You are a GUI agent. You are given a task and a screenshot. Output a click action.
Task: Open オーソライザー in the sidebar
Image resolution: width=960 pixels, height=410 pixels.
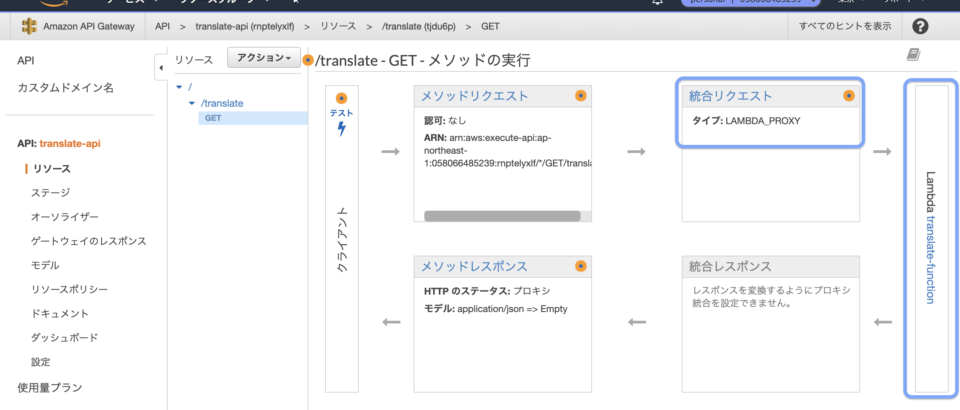point(65,217)
